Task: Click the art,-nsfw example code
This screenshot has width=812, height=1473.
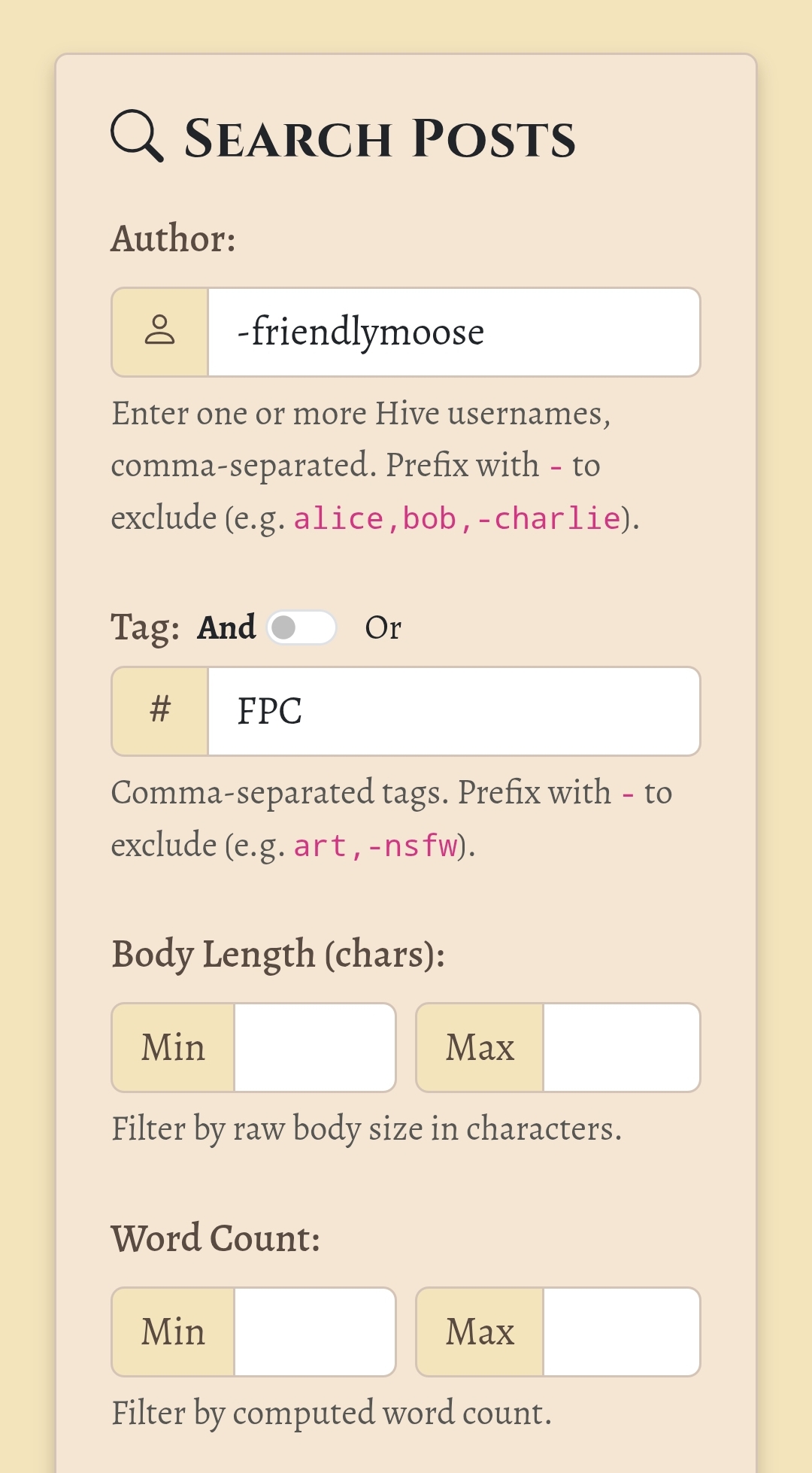Action: [x=376, y=846]
